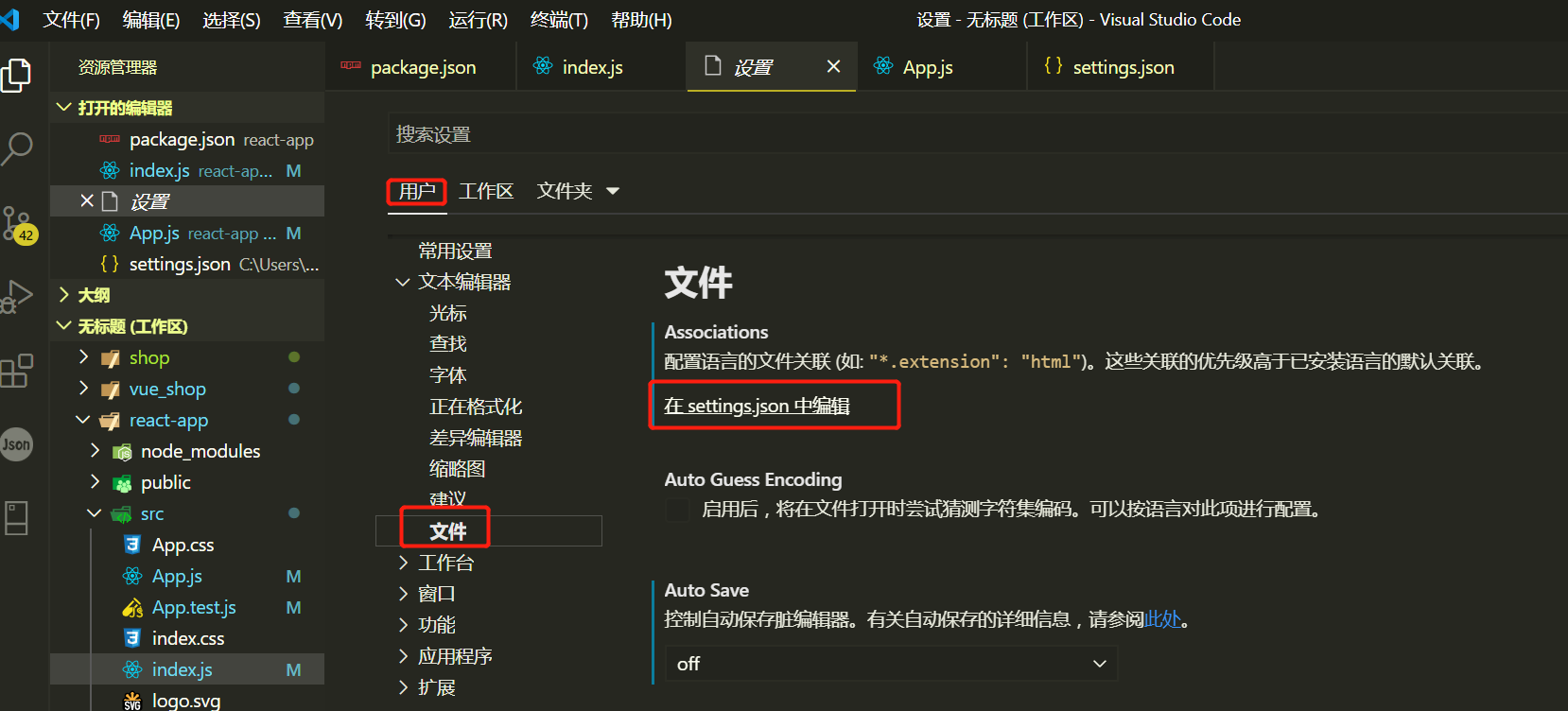Click 在 settings.json 中编辑 link

pos(757,406)
